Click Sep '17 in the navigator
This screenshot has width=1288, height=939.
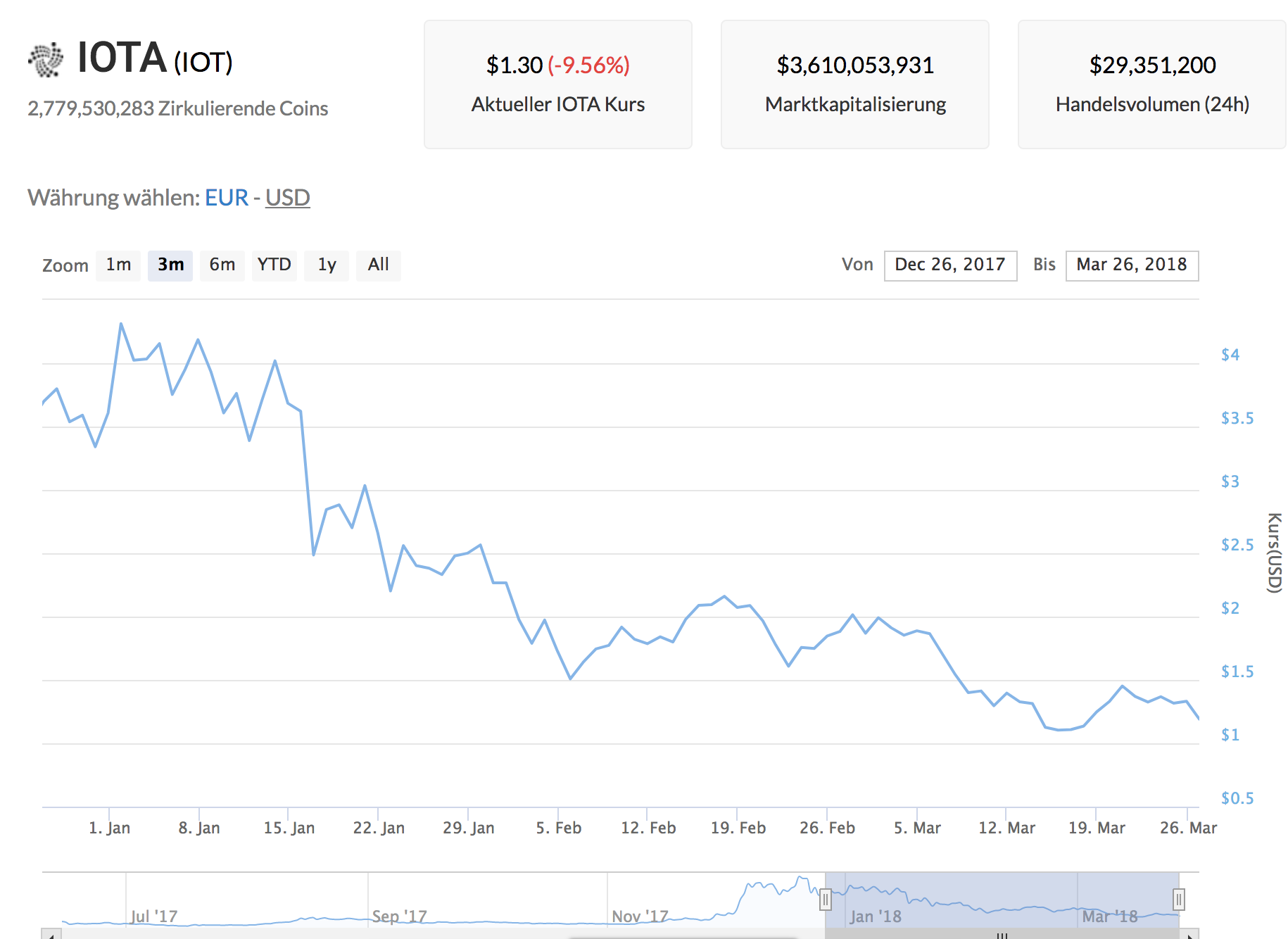coord(399,916)
